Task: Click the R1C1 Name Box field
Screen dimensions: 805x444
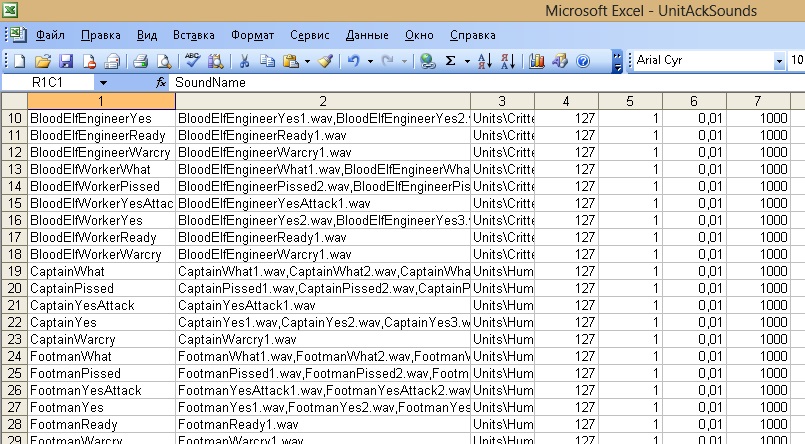Action: coord(48,83)
